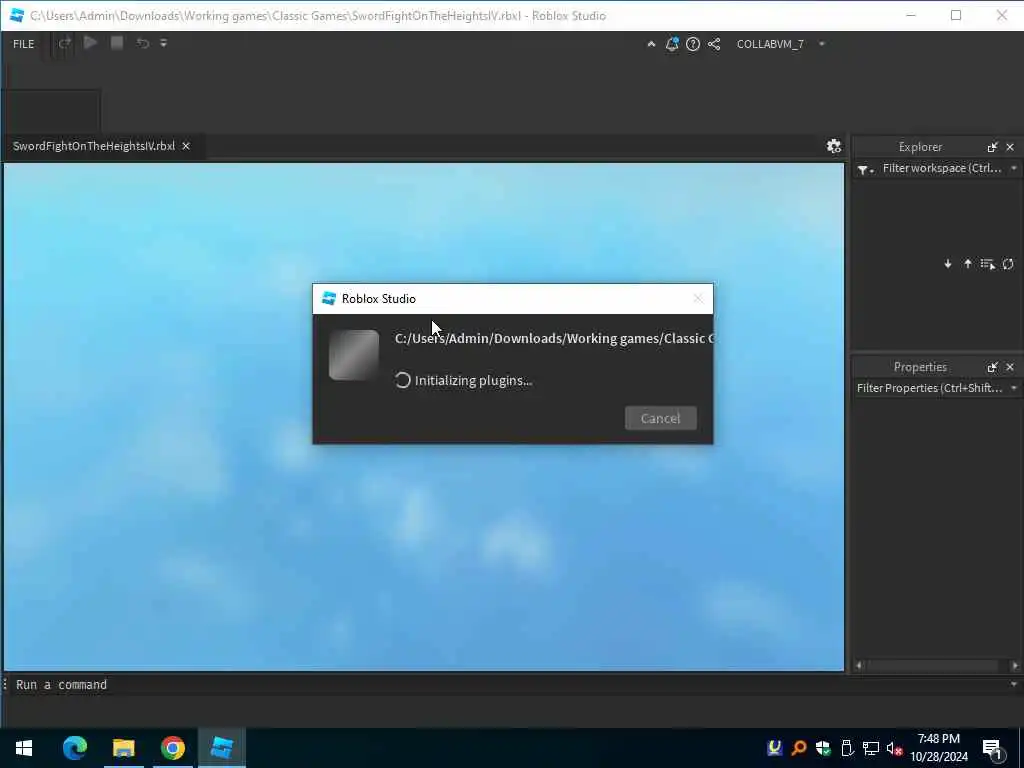
Task: Click the Explorer down arrow icon
Action: (948, 264)
